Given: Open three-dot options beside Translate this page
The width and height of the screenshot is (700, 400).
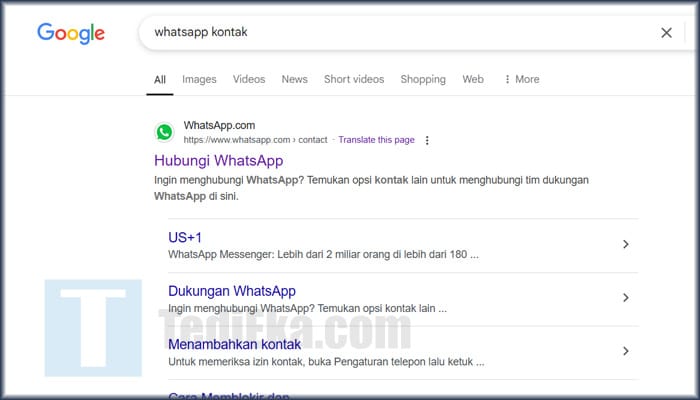Looking at the screenshot, I should click(427, 141).
